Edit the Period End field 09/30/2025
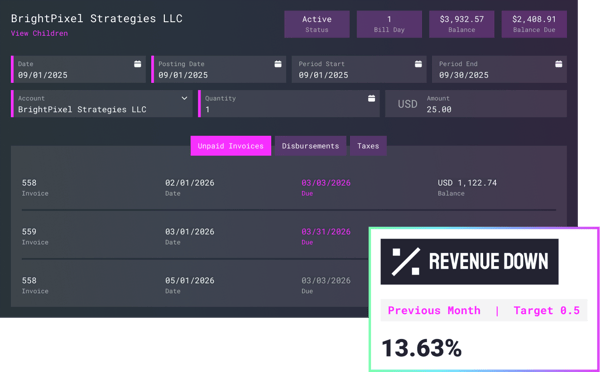Image resolution: width=600 pixels, height=372 pixels. click(x=499, y=69)
